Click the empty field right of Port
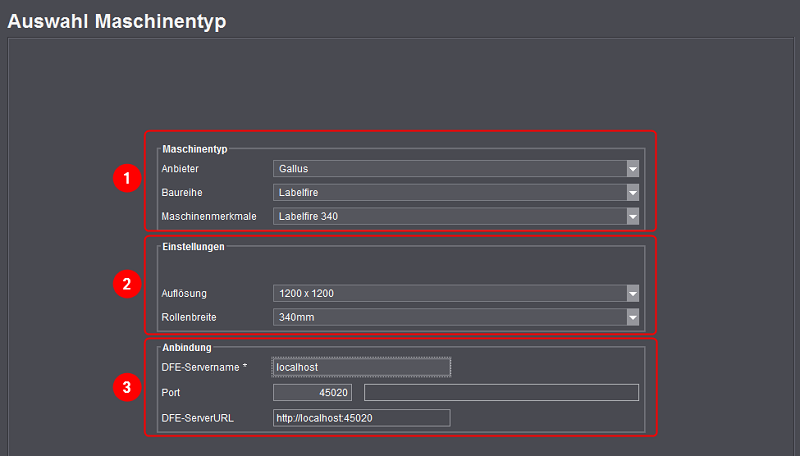The height and width of the screenshot is (456, 800). [x=501, y=393]
